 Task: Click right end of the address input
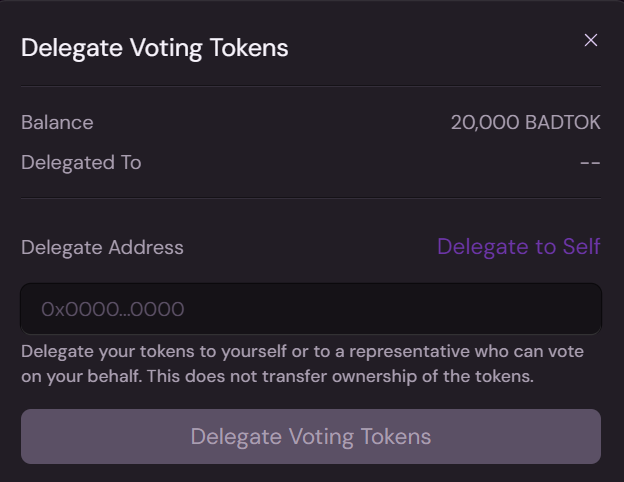(x=580, y=309)
